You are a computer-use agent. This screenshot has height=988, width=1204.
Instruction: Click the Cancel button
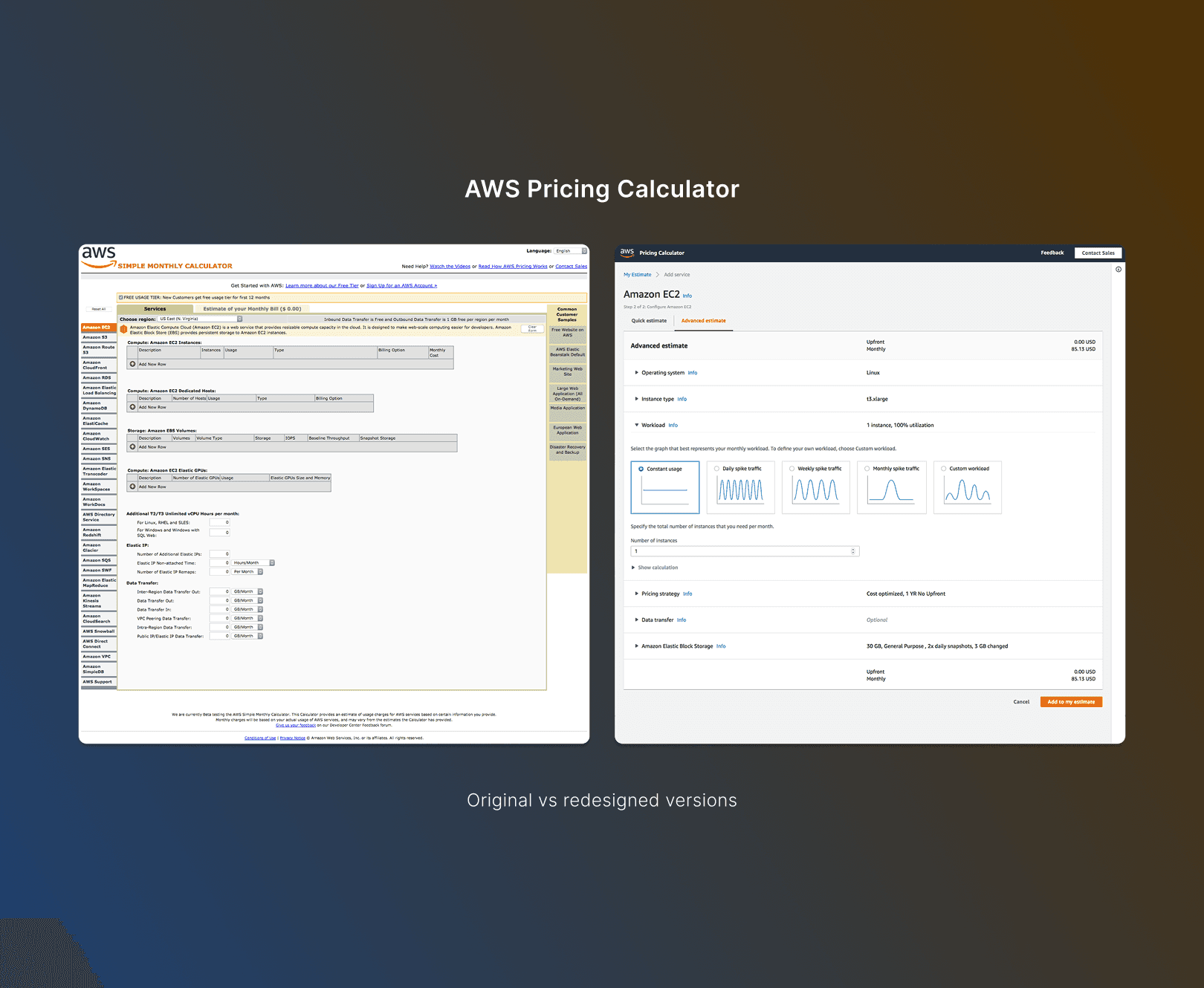pyautogui.click(x=1021, y=702)
